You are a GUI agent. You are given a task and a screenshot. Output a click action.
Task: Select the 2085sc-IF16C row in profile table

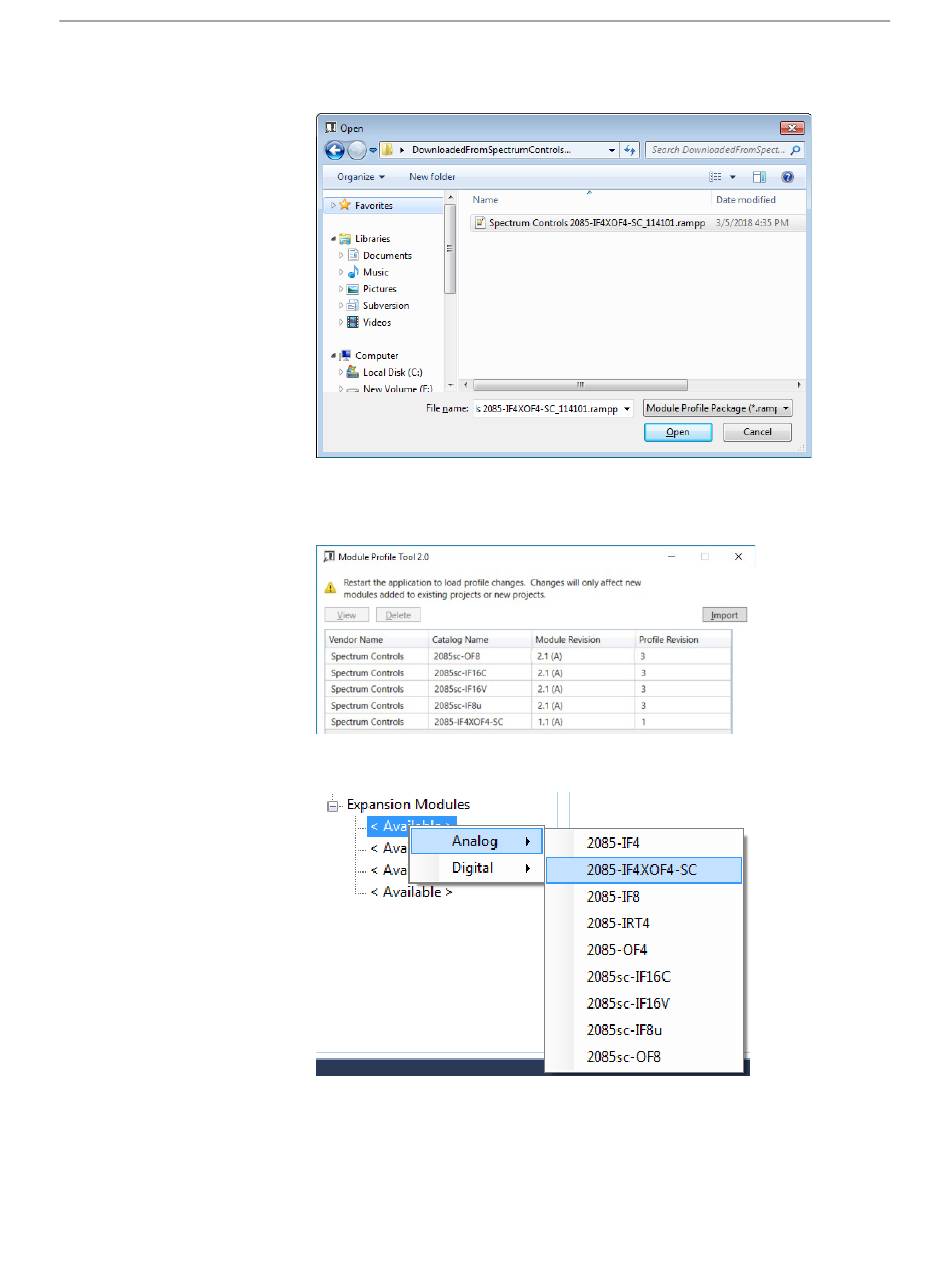tap(529, 673)
